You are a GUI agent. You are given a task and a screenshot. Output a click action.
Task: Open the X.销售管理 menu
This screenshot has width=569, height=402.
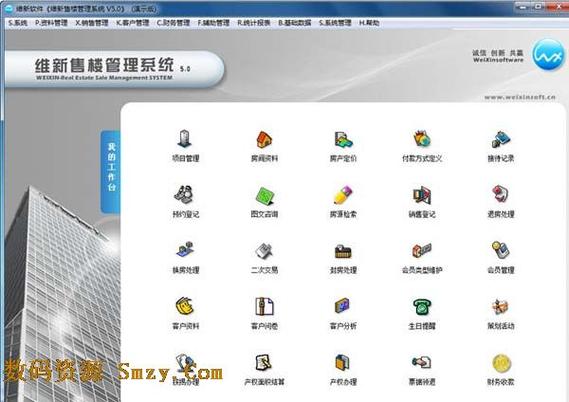92,23
